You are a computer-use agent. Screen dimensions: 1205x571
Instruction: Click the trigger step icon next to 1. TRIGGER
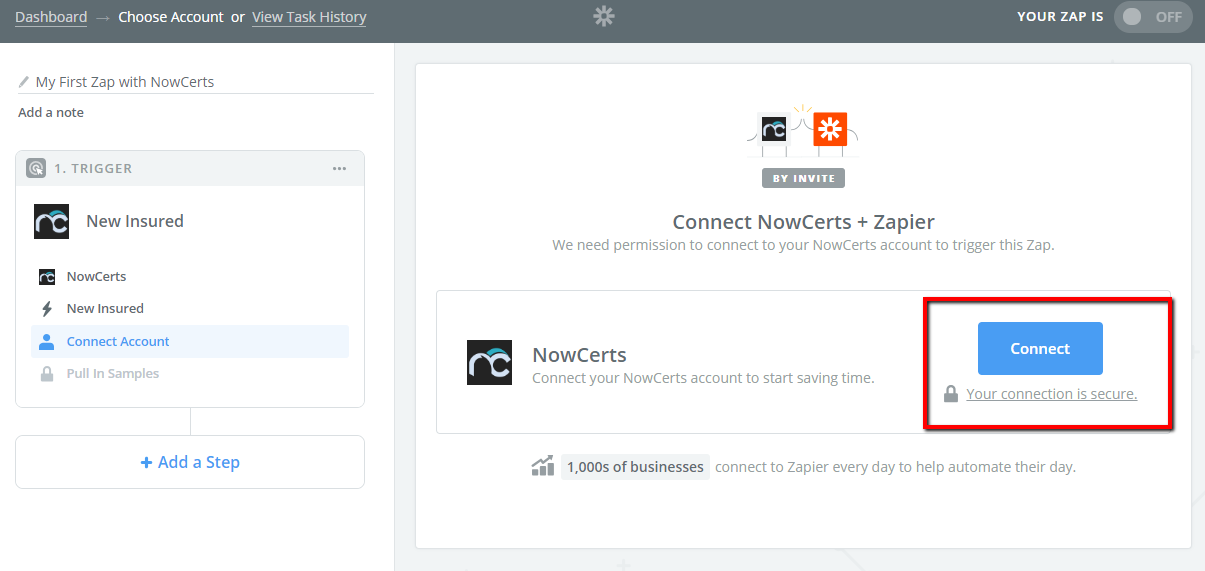click(x=36, y=168)
